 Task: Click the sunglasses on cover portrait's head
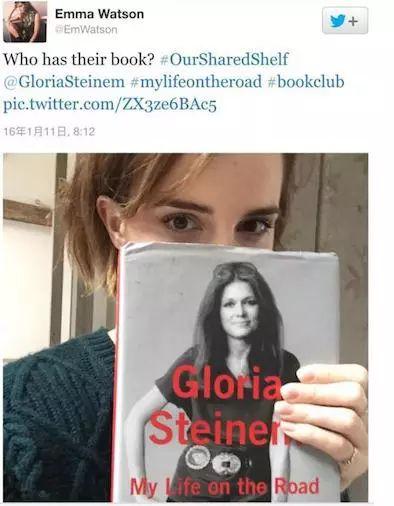coord(235,270)
